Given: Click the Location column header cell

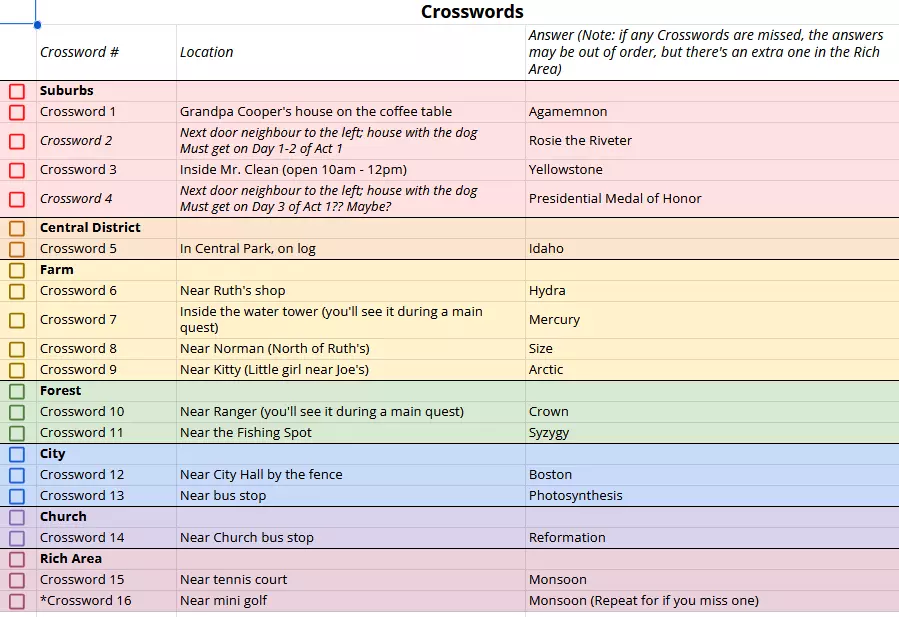Looking at the screenshot, I should [x=350, y=52].
